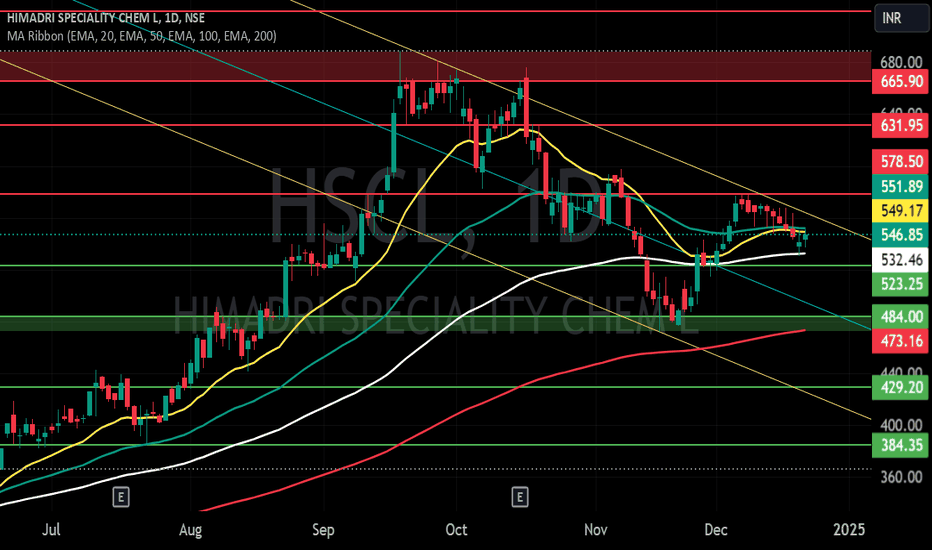Screen dimensions: 932x550
Task: Click the Dec label on time axis
Action: 716,529
